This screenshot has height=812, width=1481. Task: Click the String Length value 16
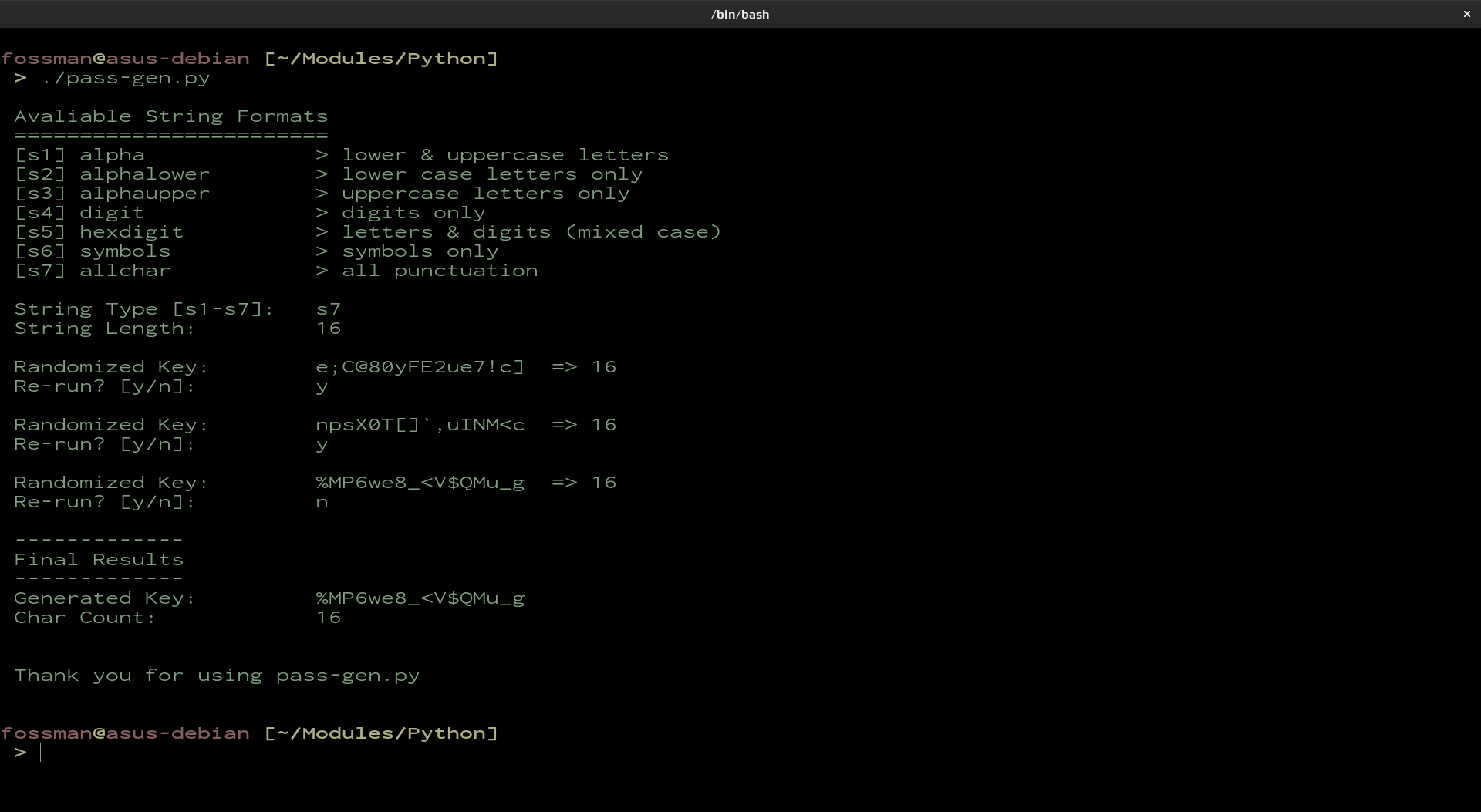(328, 329)
